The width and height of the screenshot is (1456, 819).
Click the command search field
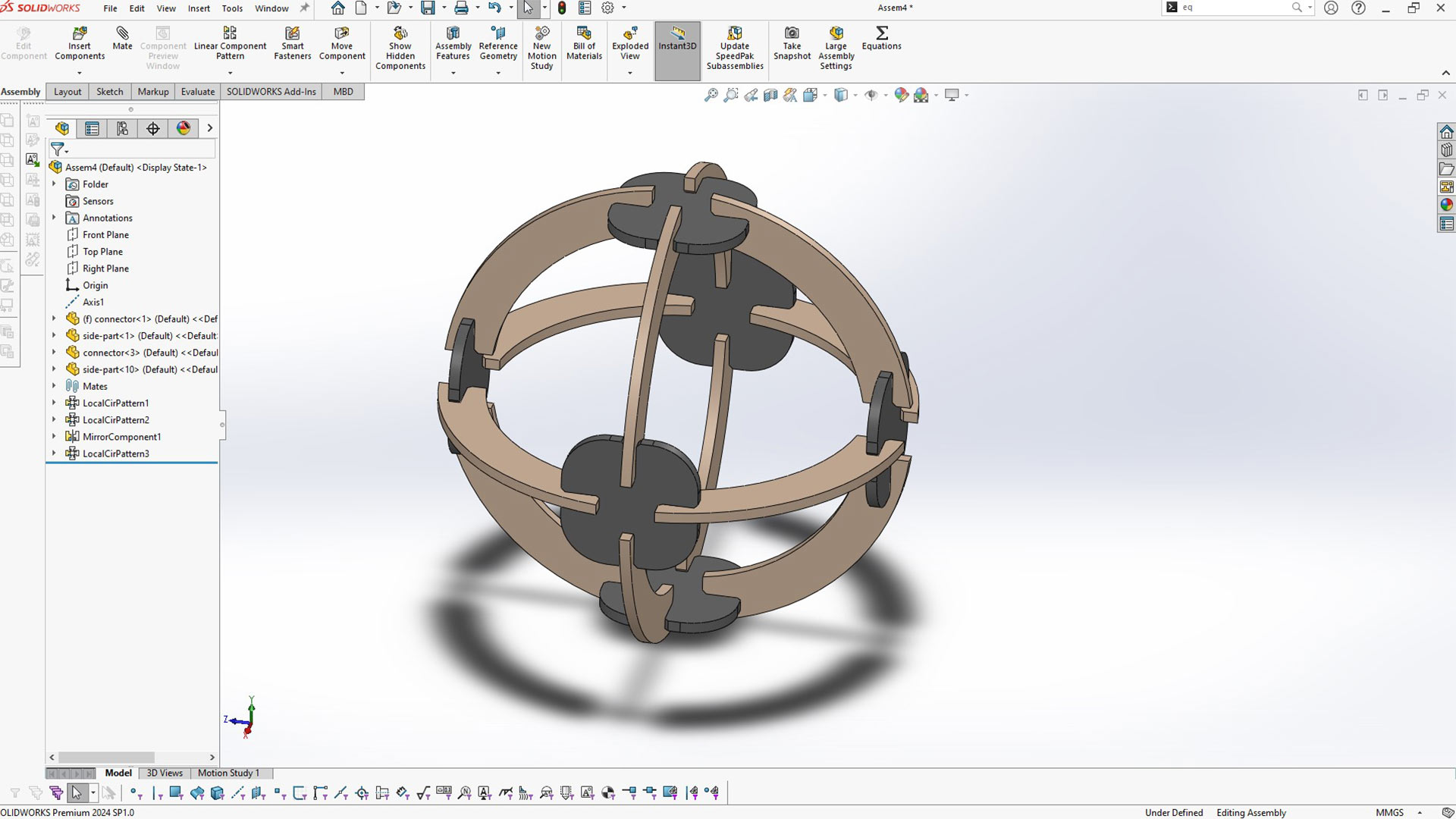click(1236, 8)
